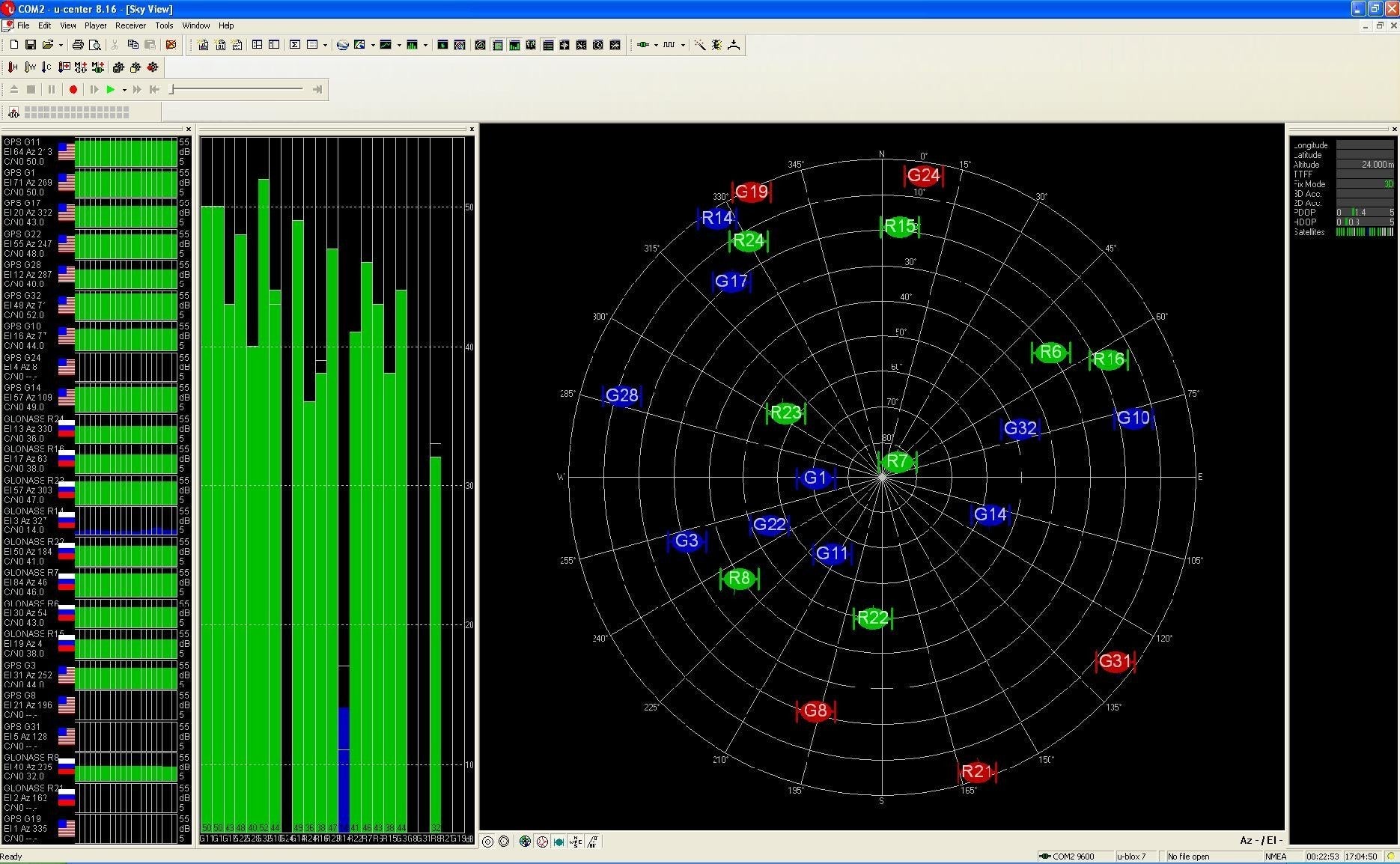Select satellite G19 on the sky view
1400x864 pixels.
point(751,192)
